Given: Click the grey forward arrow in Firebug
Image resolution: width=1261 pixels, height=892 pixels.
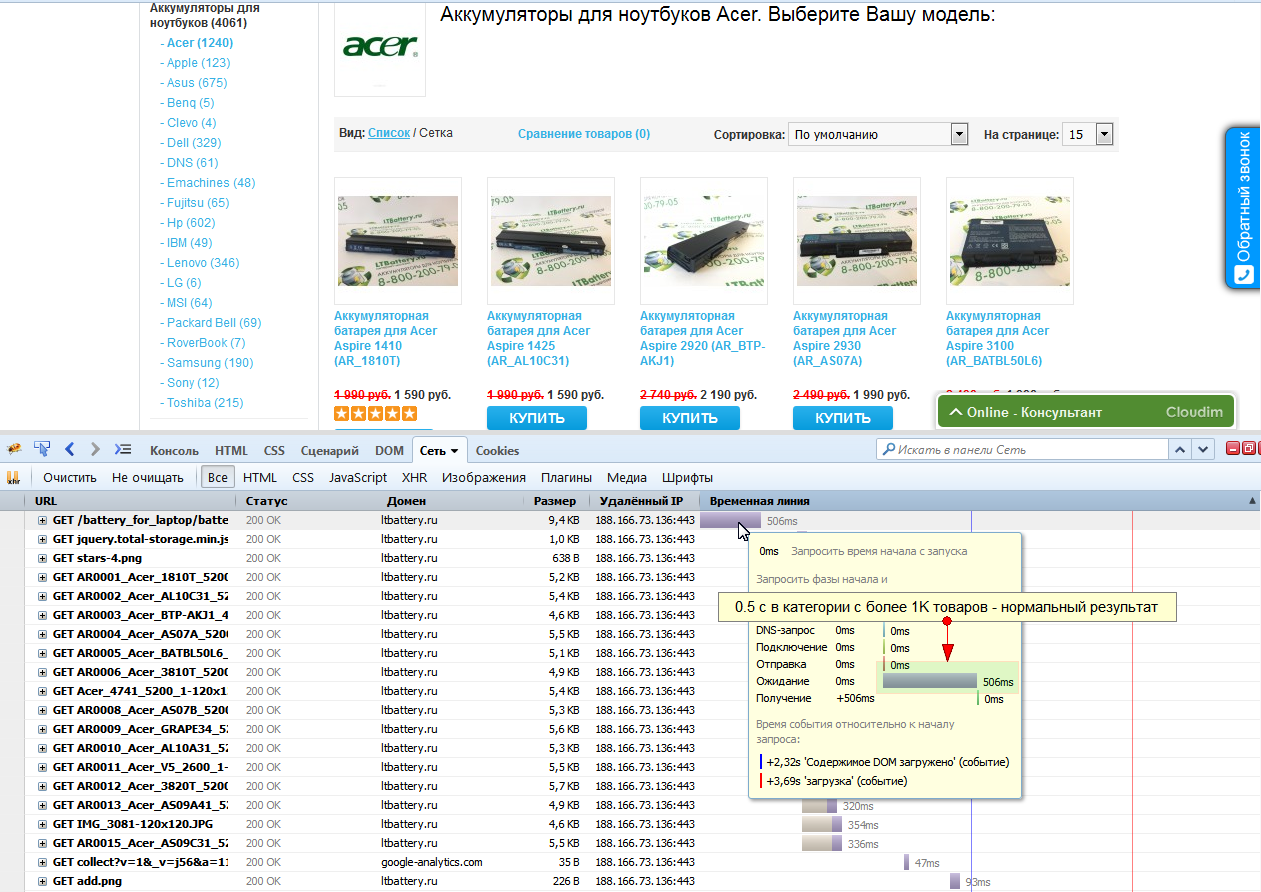Looking at the screenshot, I should coord(95,449).
